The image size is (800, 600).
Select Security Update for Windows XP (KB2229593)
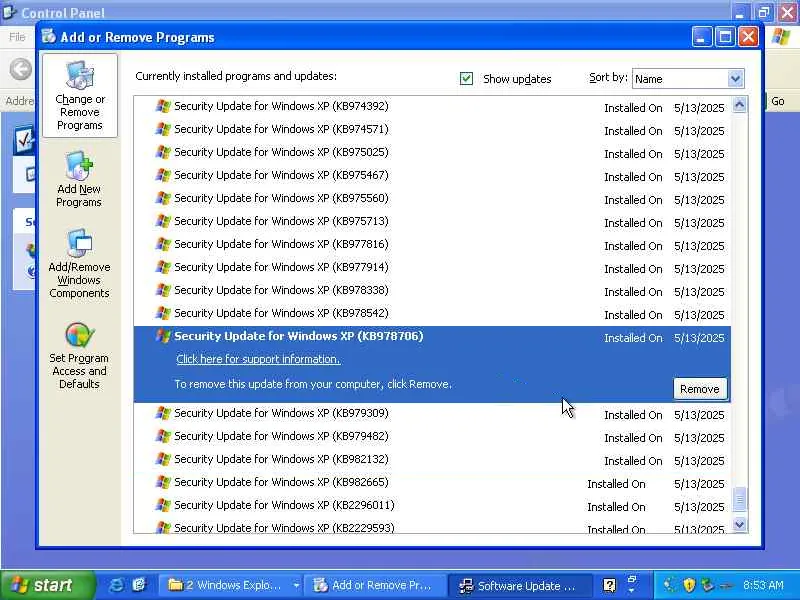click(x=432, y=527)
